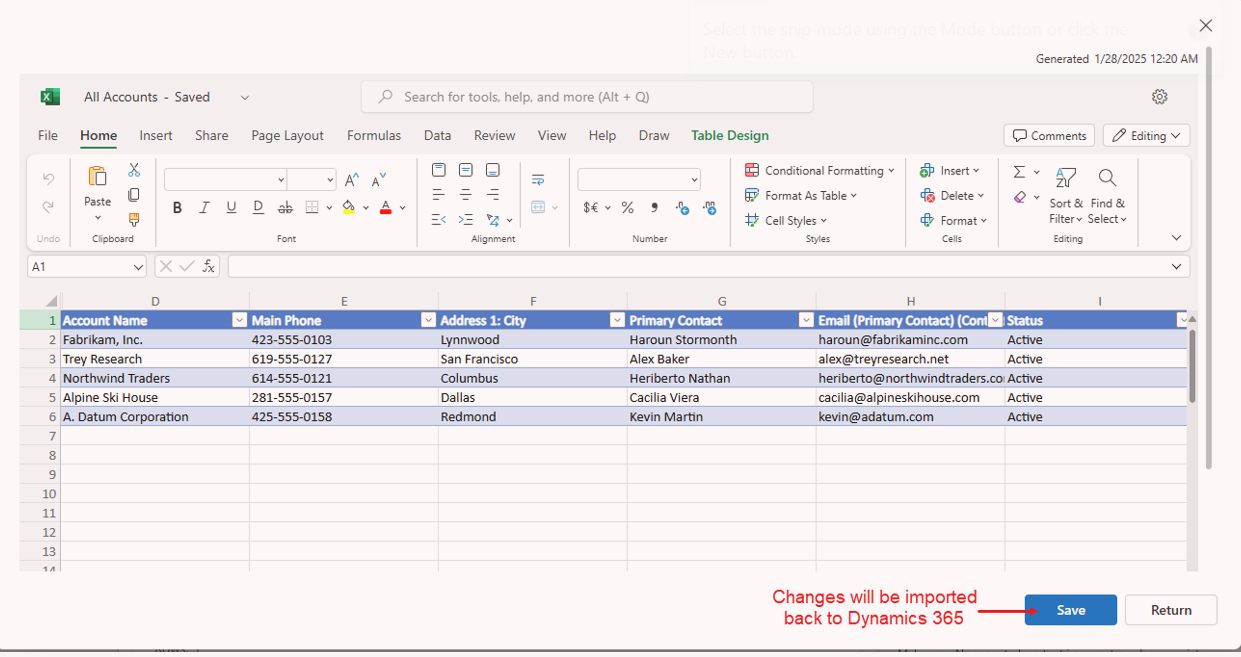Click the Wrap Text icon
The width and height of the screenshot is (1241, 657).
click(537, 179)
